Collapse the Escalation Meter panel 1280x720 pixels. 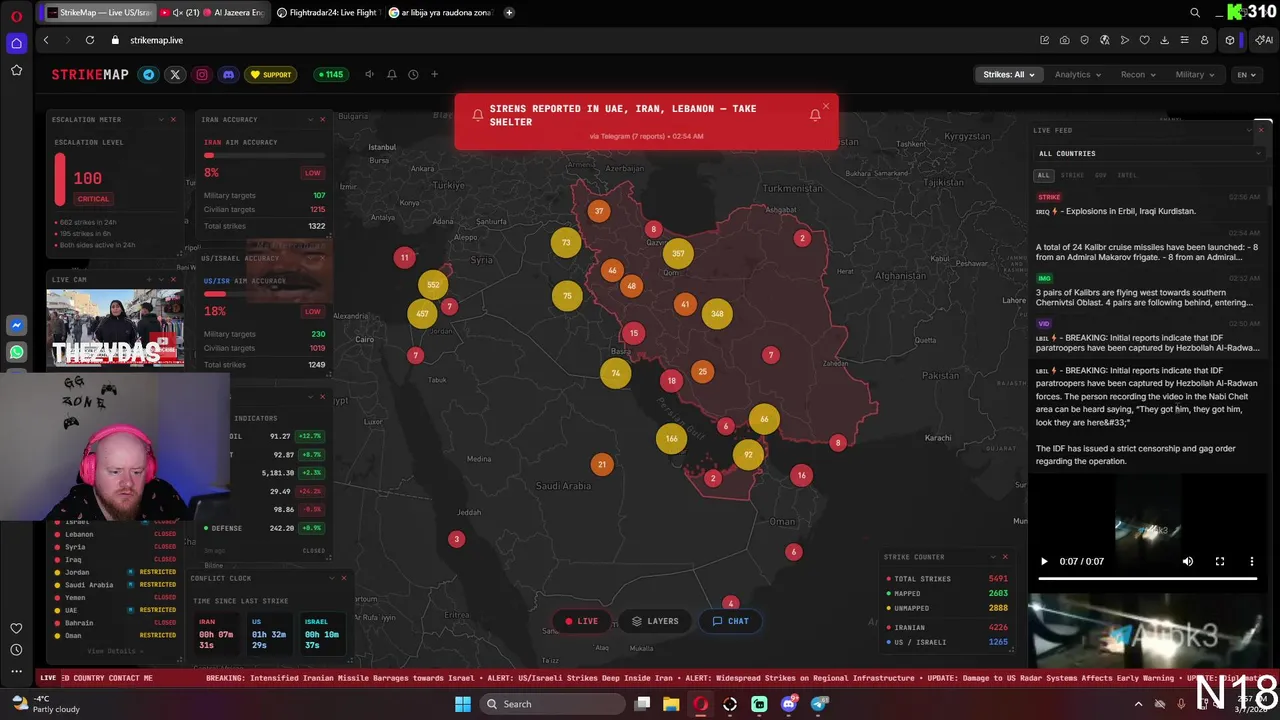click(x=161, y=119)
